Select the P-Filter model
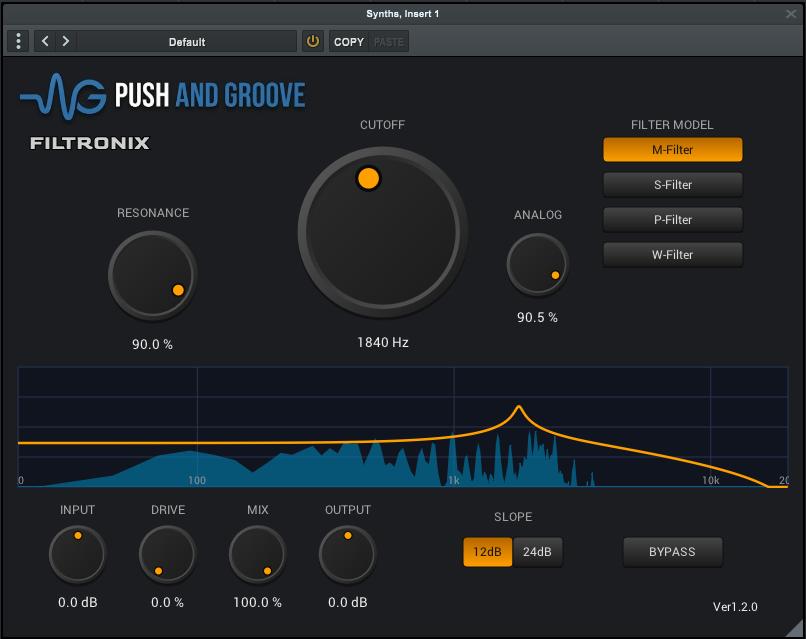 (672, 220)
